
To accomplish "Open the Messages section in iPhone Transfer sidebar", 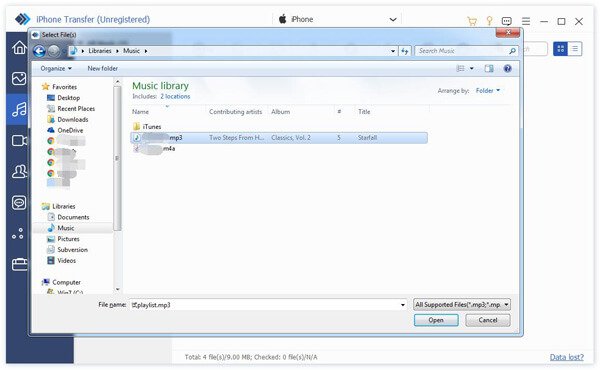I will coord(19,202).
